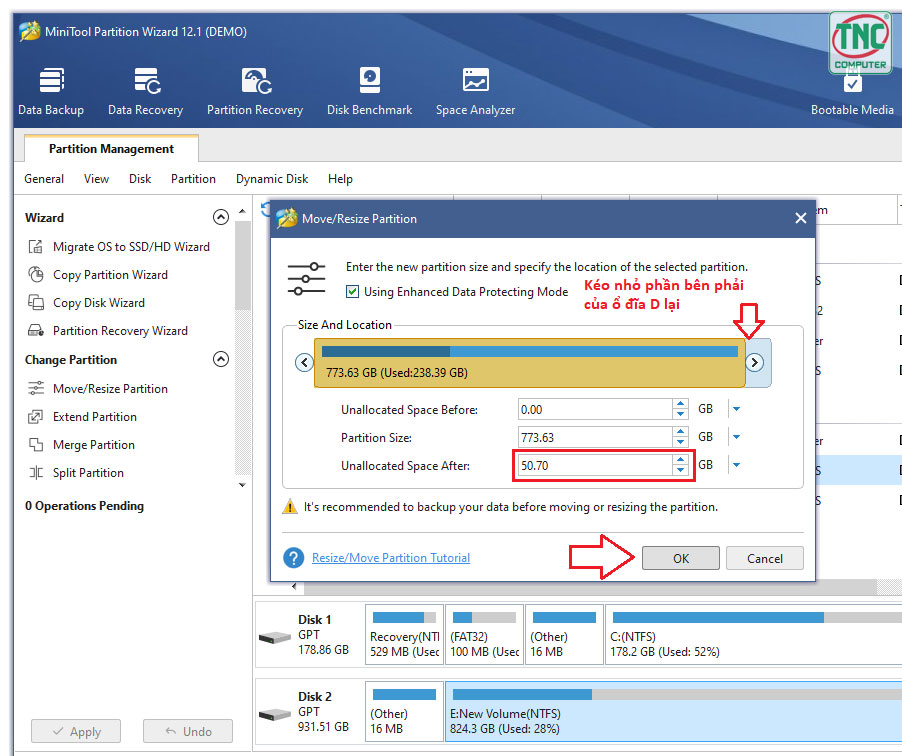Image resolution: width=902 pixels, height=756 pixels.
Task: Click the partition list horizontal scrollbar left arrow
Action: coord(294,587)
